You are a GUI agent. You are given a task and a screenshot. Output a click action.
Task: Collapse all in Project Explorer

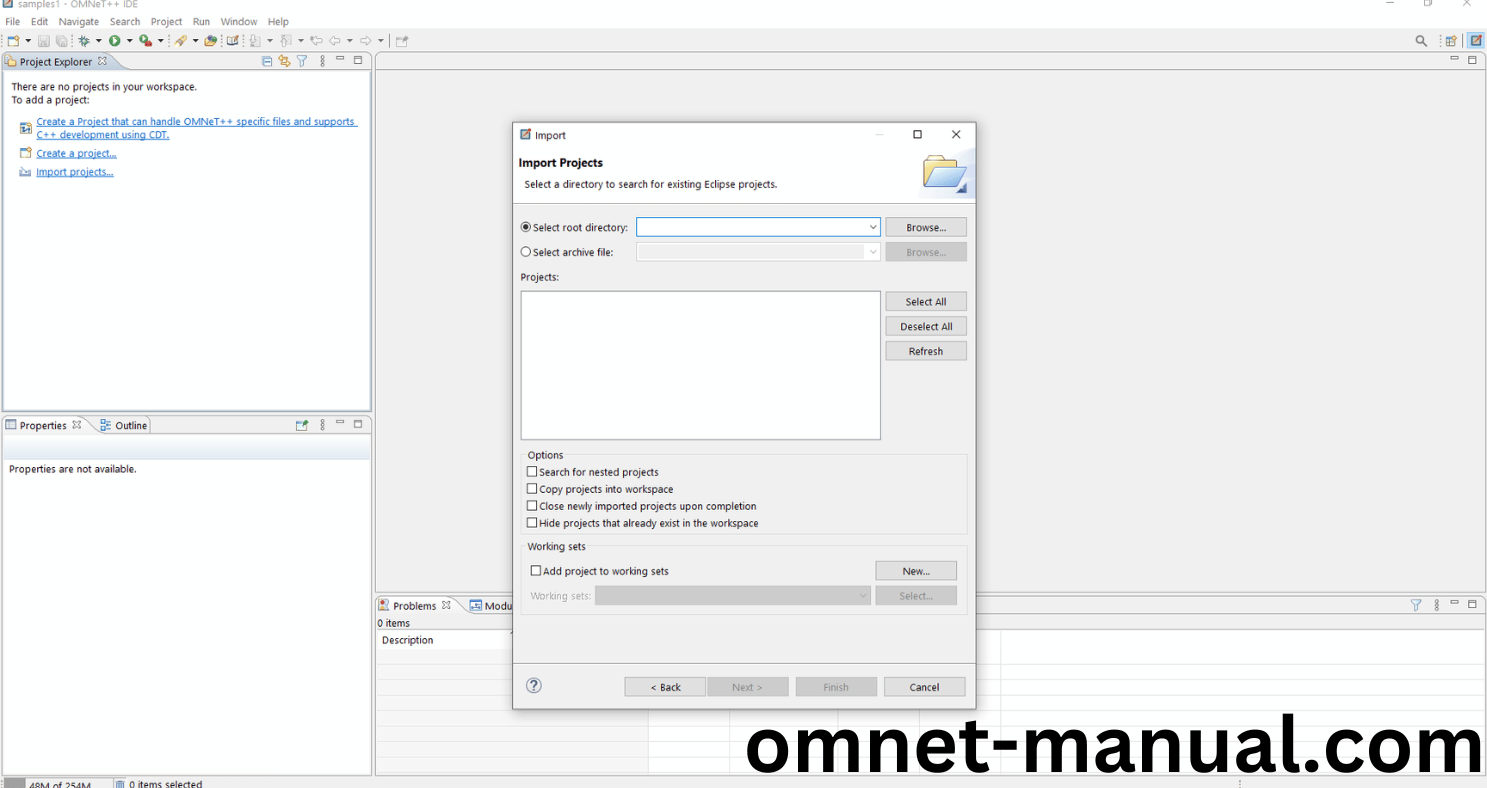point(267,61)
